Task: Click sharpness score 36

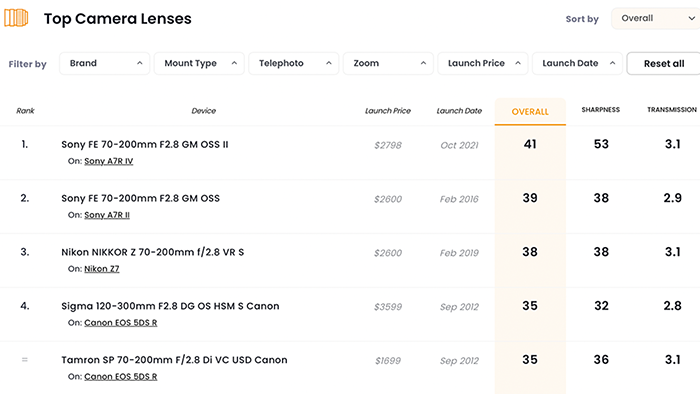Action: (601, 360)
